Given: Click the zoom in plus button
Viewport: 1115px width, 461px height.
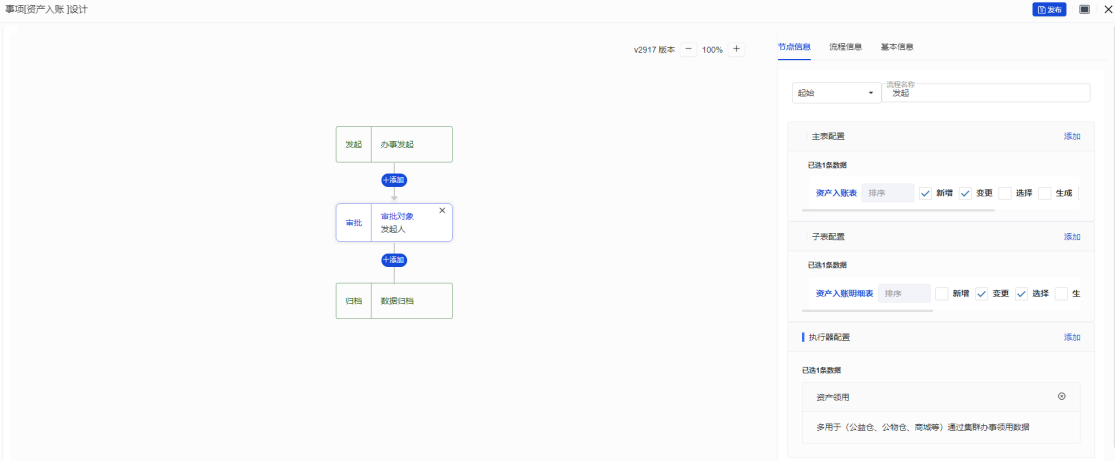Looking at the screenshot, I should [736, 49].
